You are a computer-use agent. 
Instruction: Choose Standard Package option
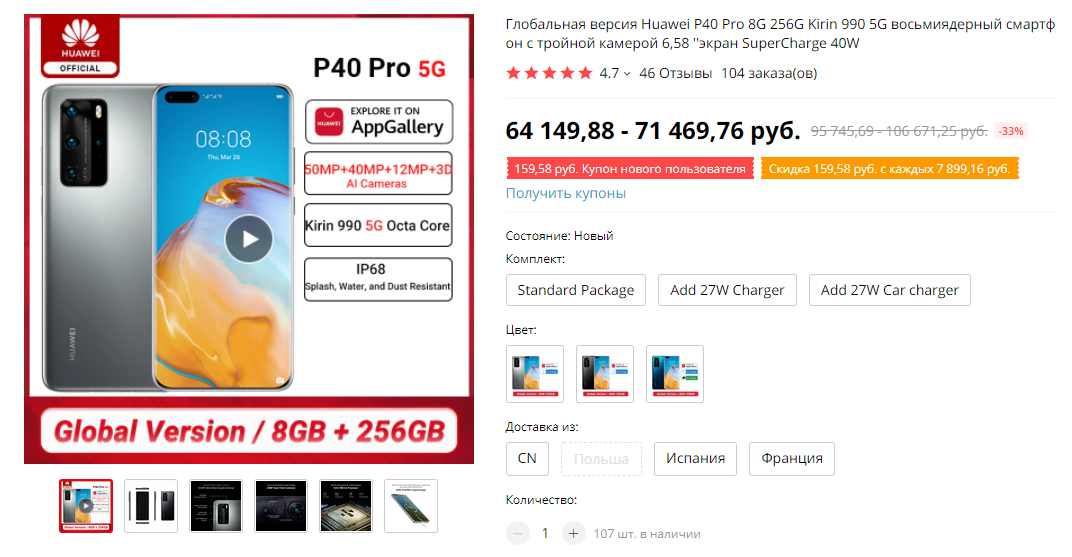pos(576,290)
